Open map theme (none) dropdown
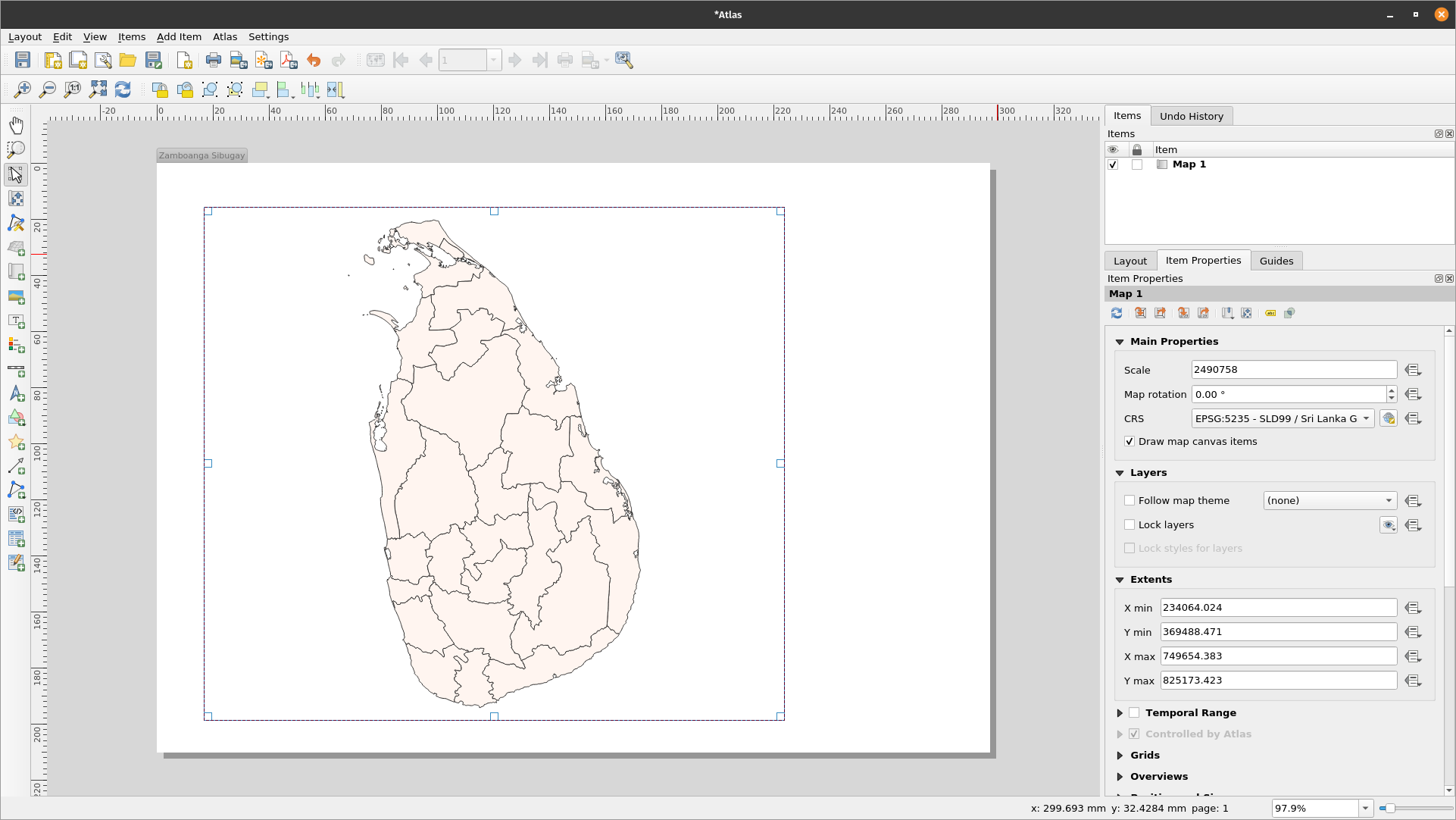This screenshot has width=1456, height=820. (x=1329, y=500)
